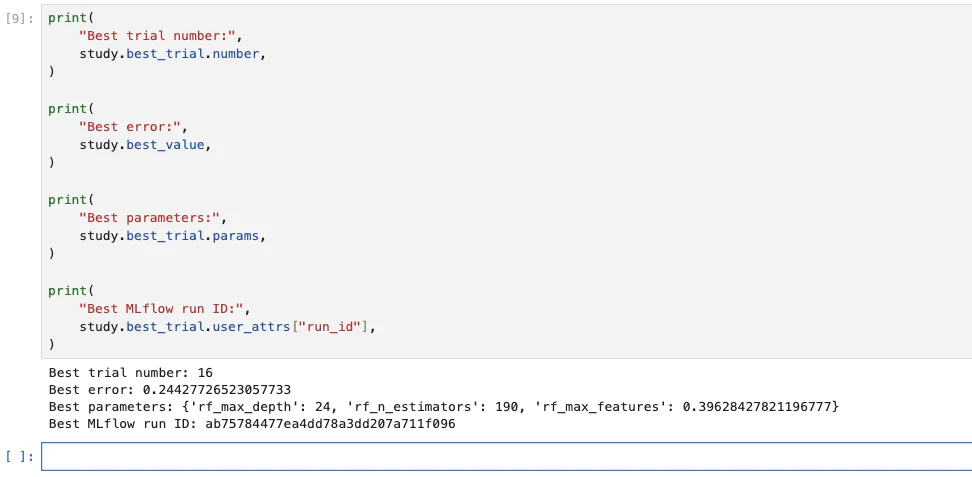Place cursor on "Best error:" string literal
Viewport: 972px width, 477px height.
(x=130, y=127)
